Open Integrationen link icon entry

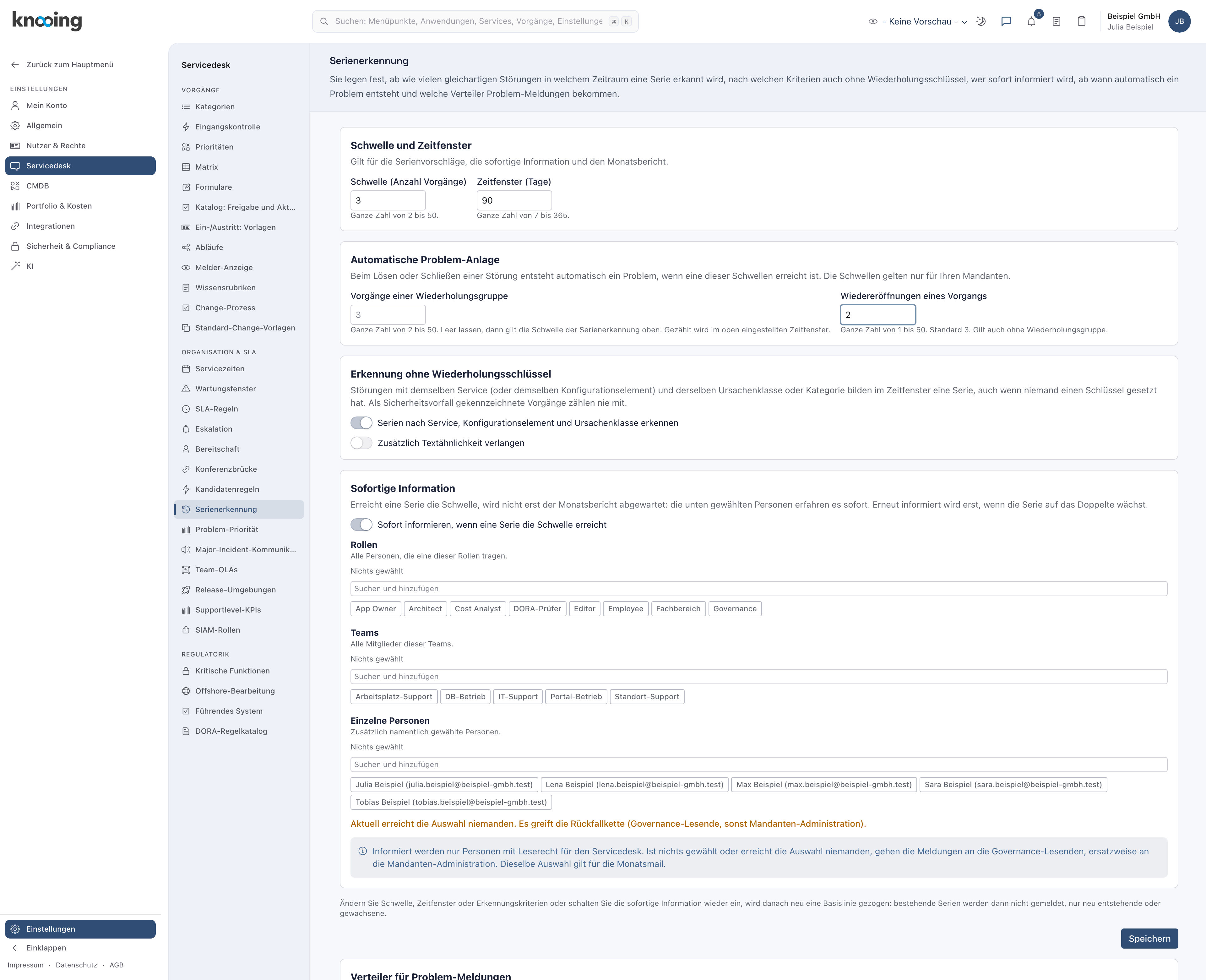tap(80, 226)
